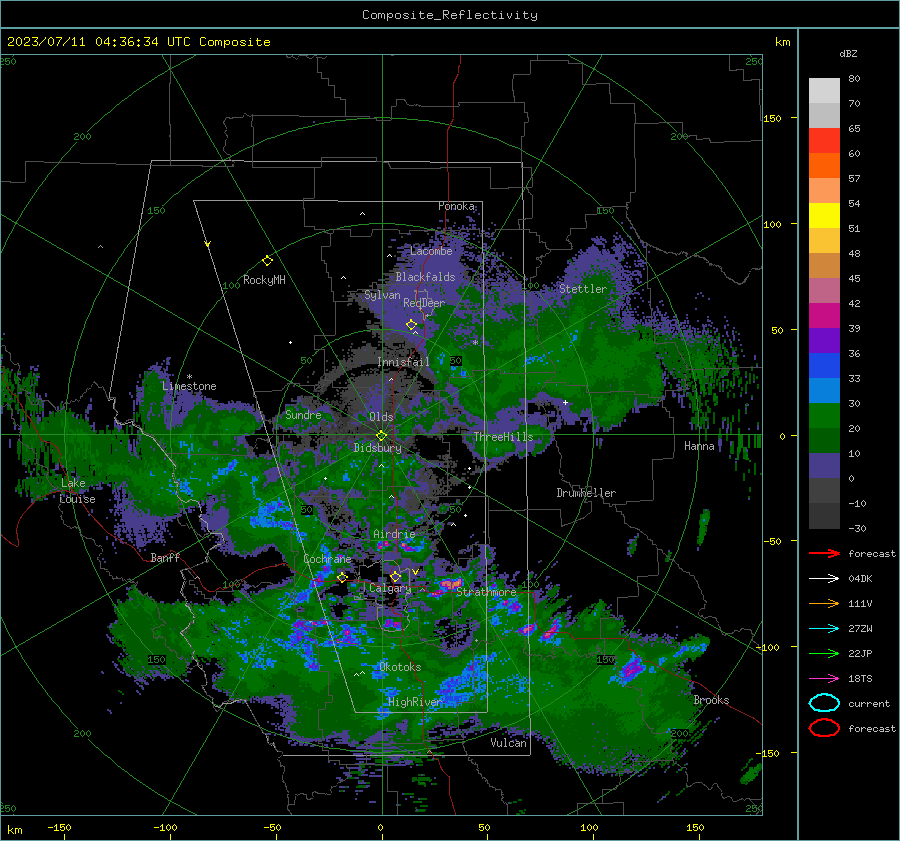Viewport: 900px width, 841px height.
Task: Click the ThreeHills city label
Action: tap(503, 437)
